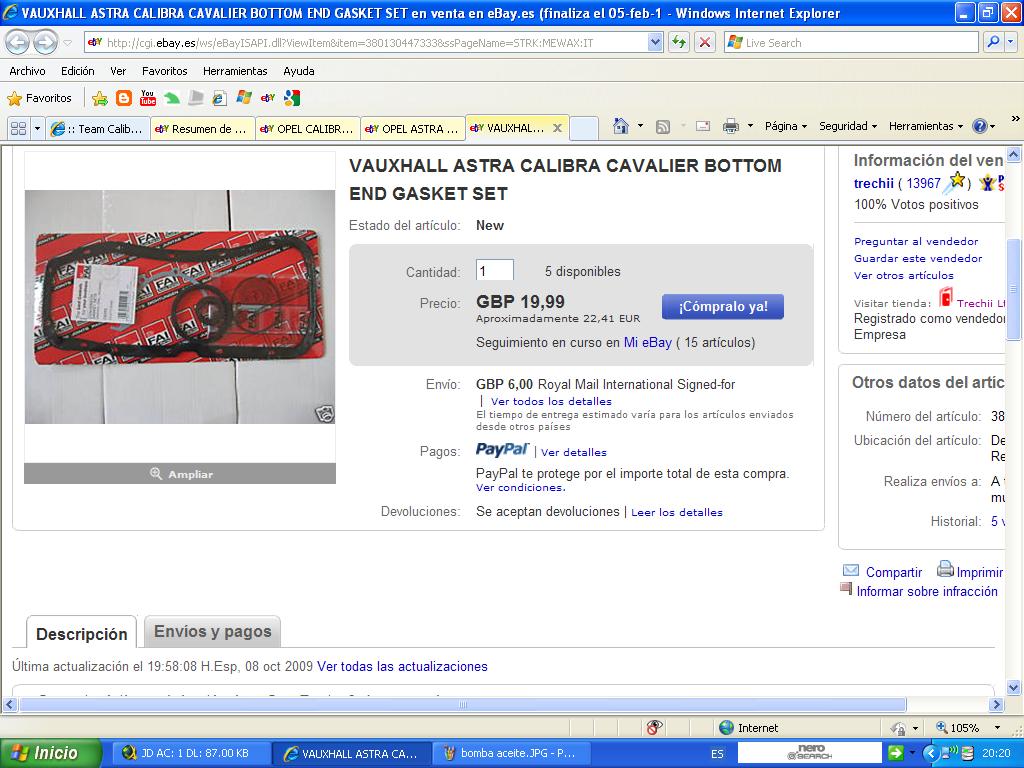Viewport: 1024px width, 768px height.
Task: Open the Blogger favorite icon
Action: point(123,98)
